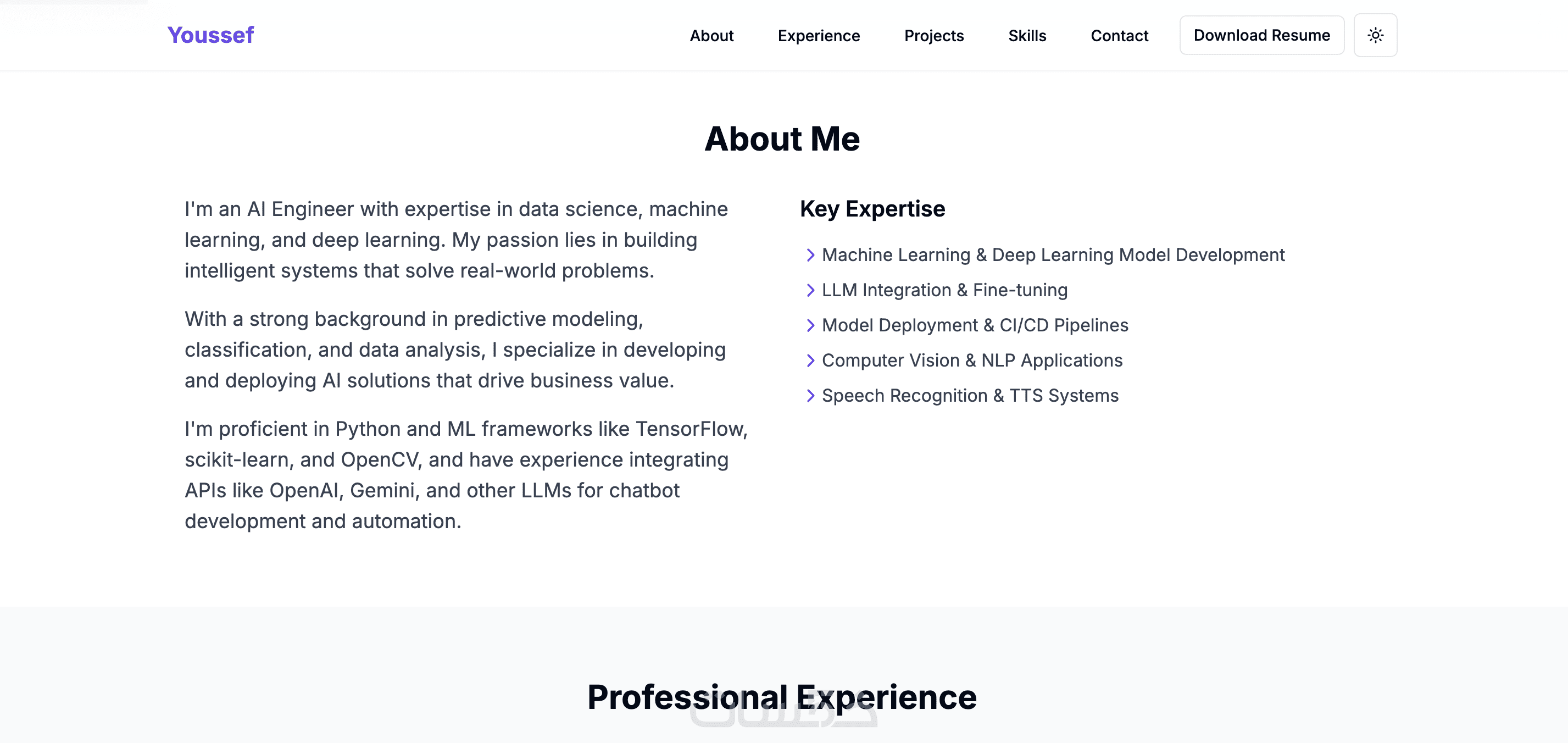Viewport: 1568px width, 743px height.
Task: Click the "I'm an AI Engineer" intro paragraph
Action: [x=457, y=240]
